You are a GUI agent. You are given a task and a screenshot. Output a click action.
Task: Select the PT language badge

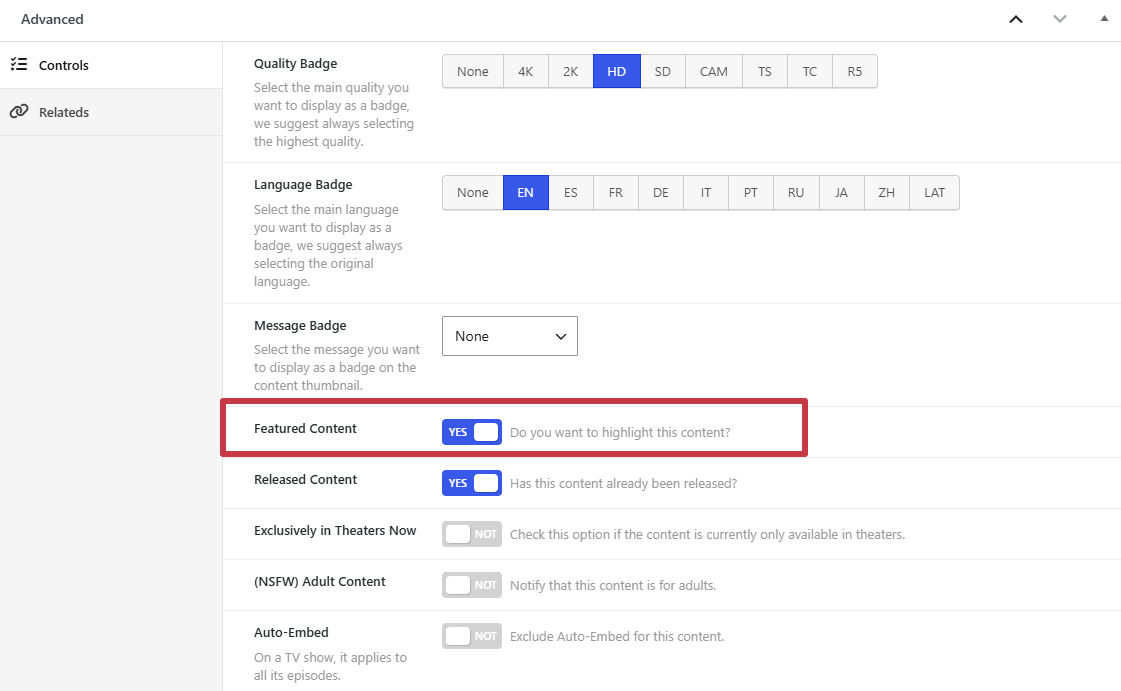751,193
